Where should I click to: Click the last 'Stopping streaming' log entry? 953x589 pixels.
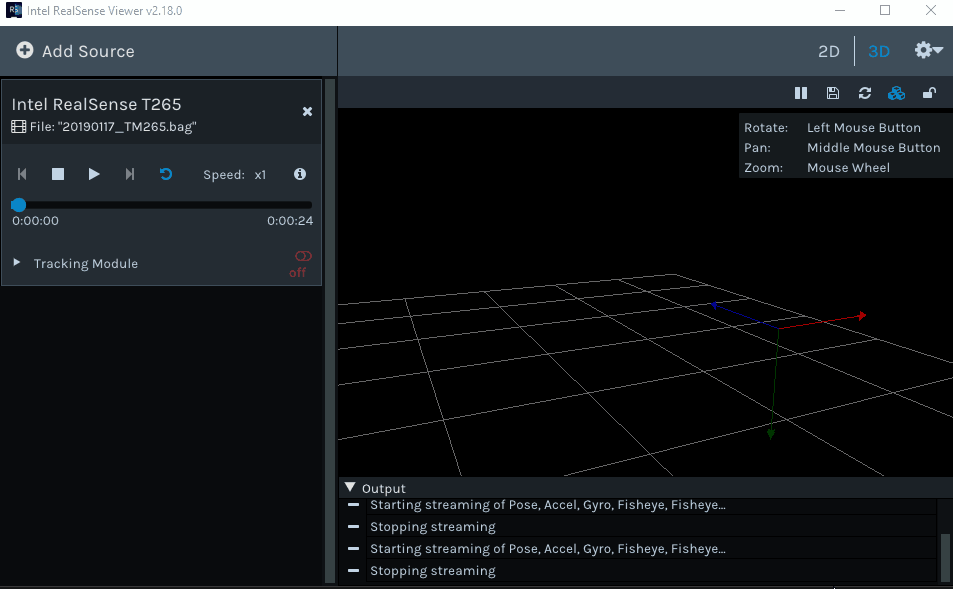click(433, 571)
